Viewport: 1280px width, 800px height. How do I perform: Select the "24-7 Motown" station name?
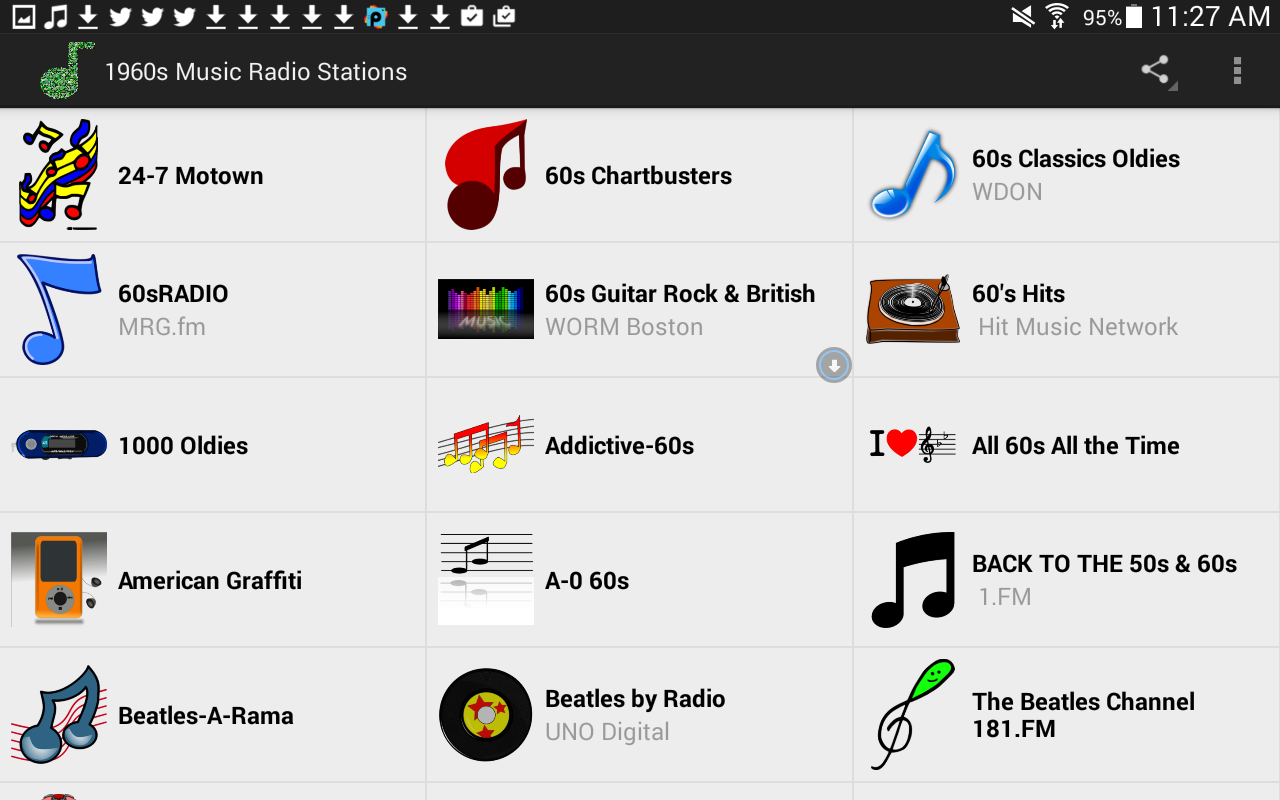(191, 176)
